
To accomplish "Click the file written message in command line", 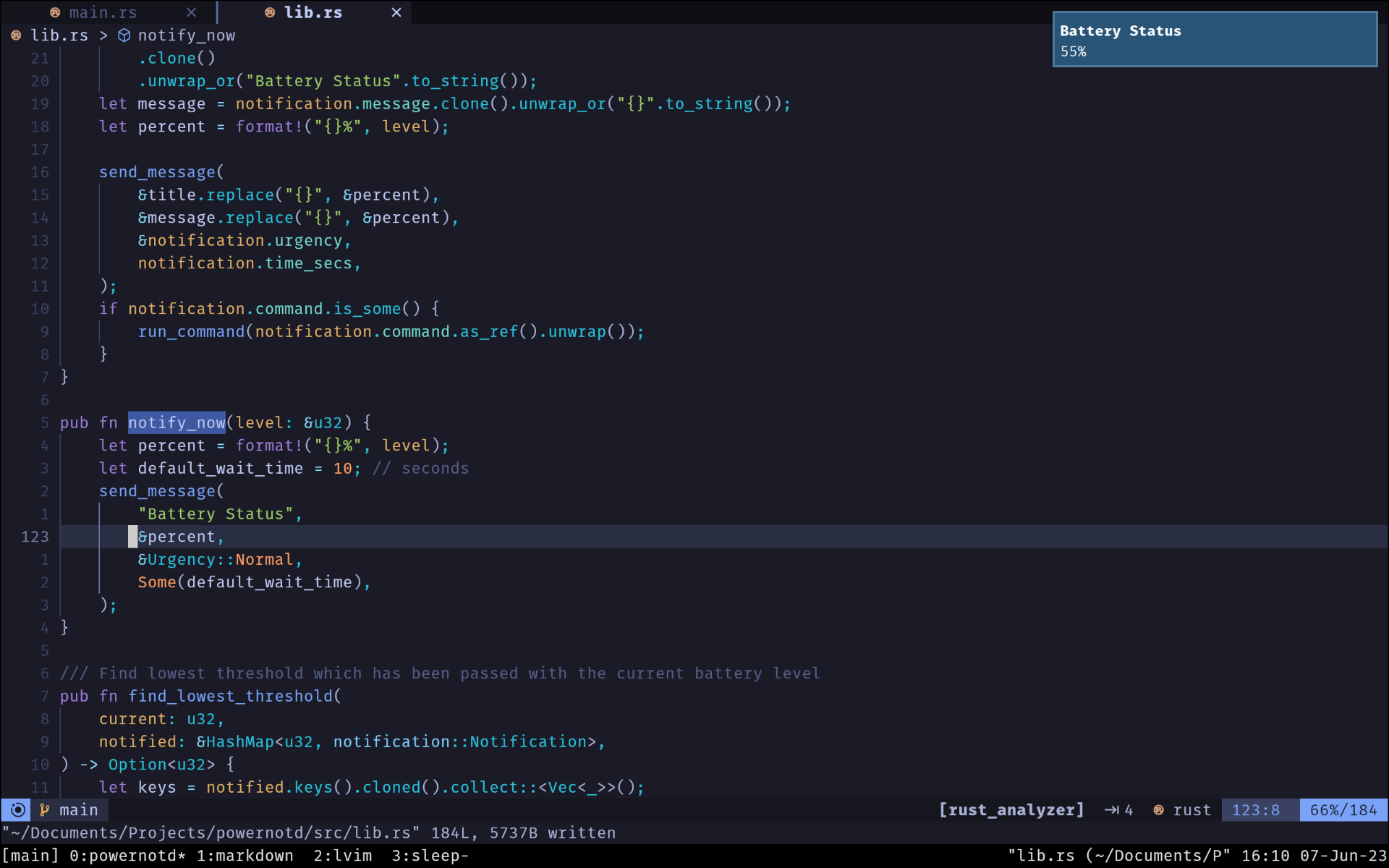I will pos(309,833).
